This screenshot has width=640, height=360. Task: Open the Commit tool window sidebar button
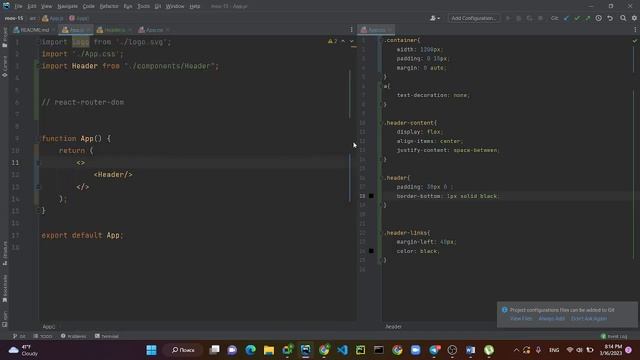5,67
